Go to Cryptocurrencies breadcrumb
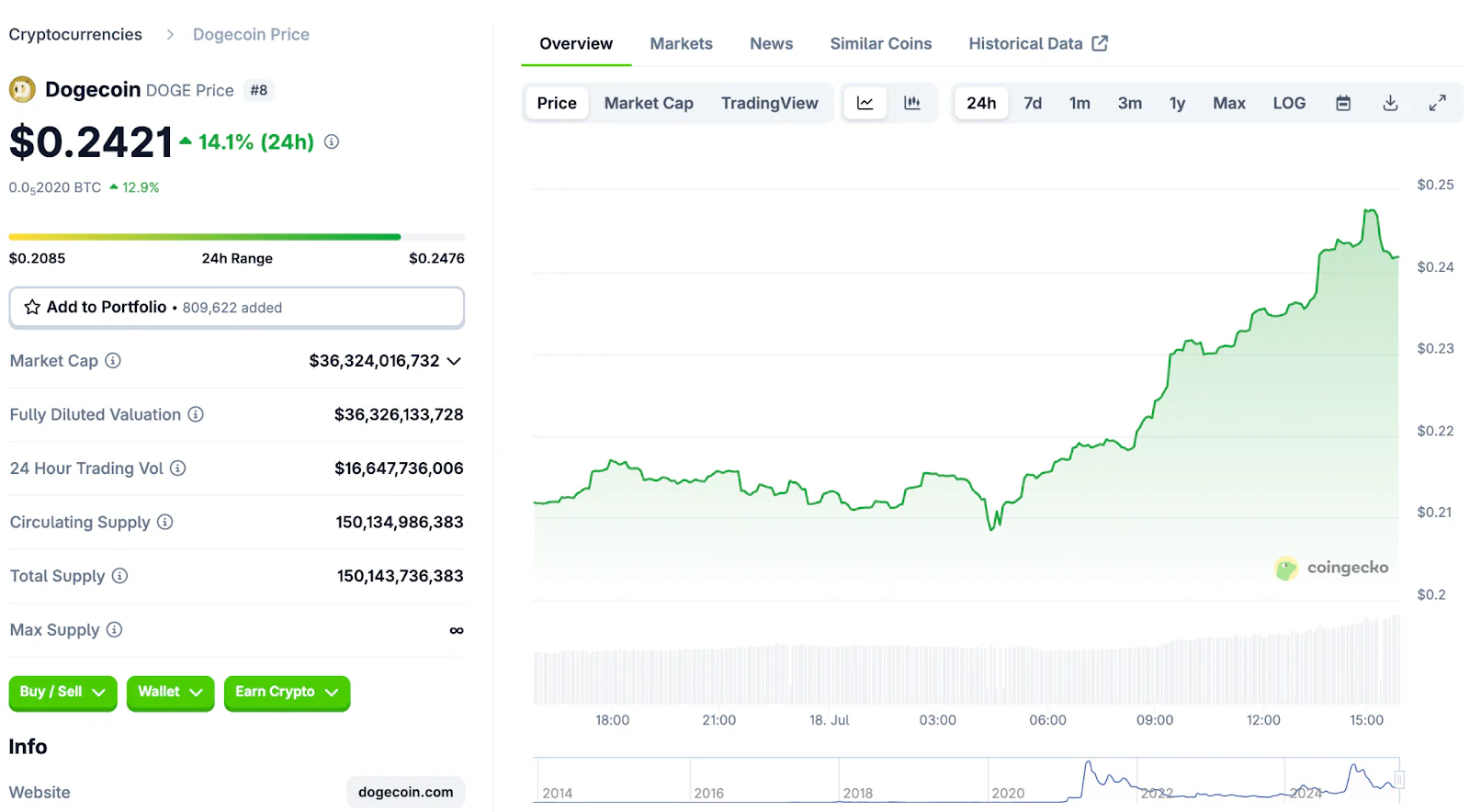Image resolution: width=1470 pixels, height=812 pixels. [x=75, y=34]
